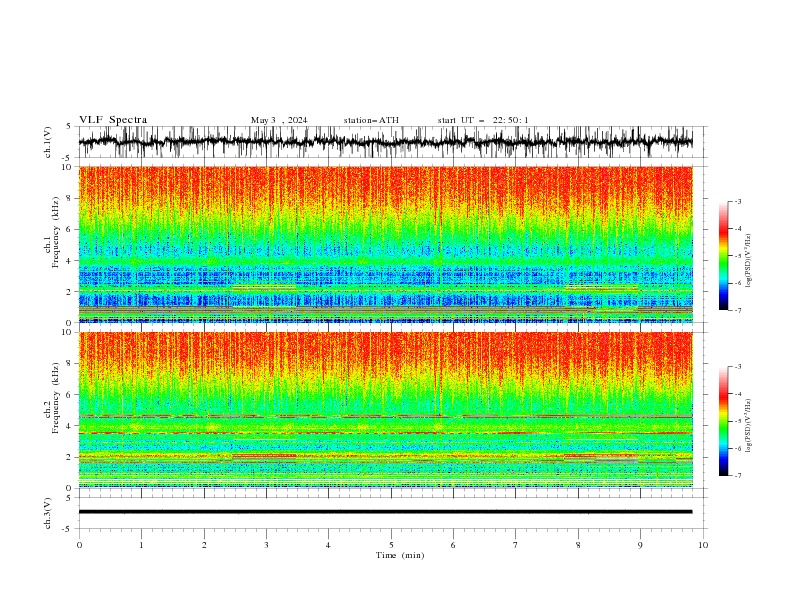Click time axis tick label '5'
Screen dimensions: 792x612
click(x=391, y=545)
